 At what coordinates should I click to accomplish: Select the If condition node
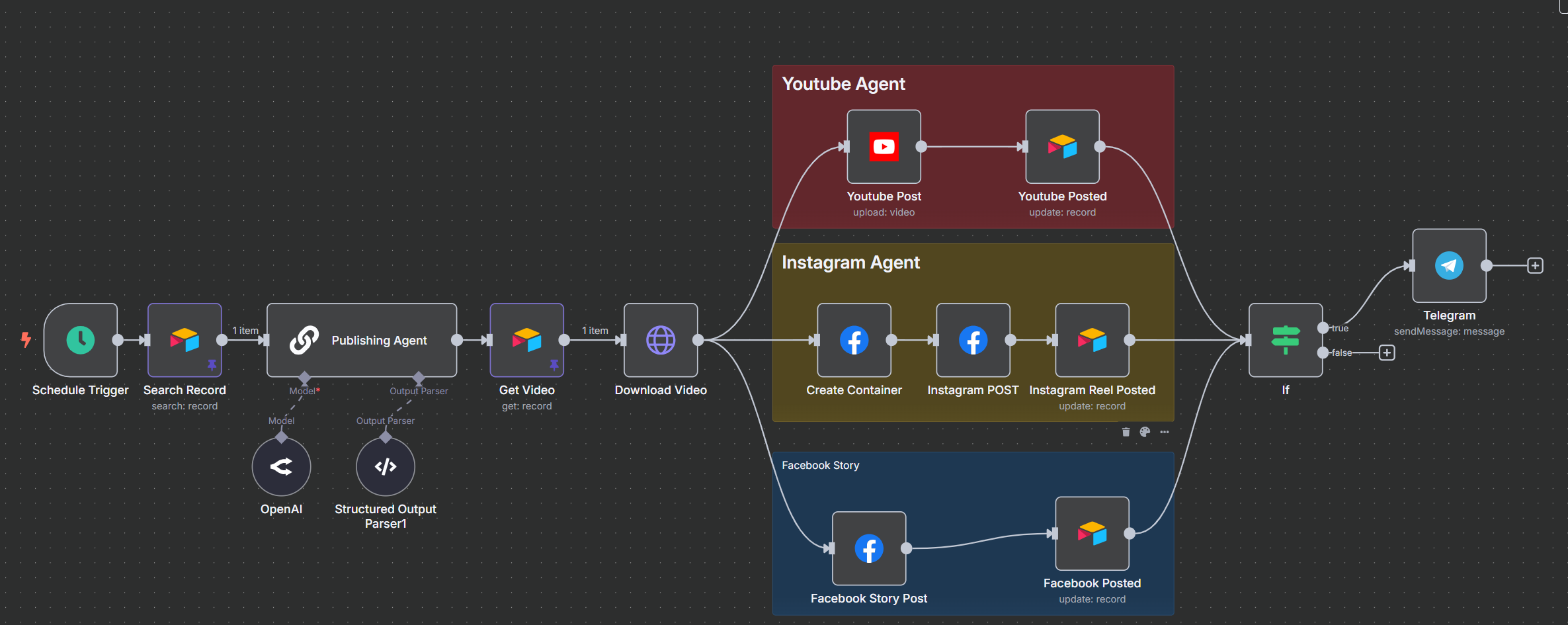click(x=1285, y=340)
